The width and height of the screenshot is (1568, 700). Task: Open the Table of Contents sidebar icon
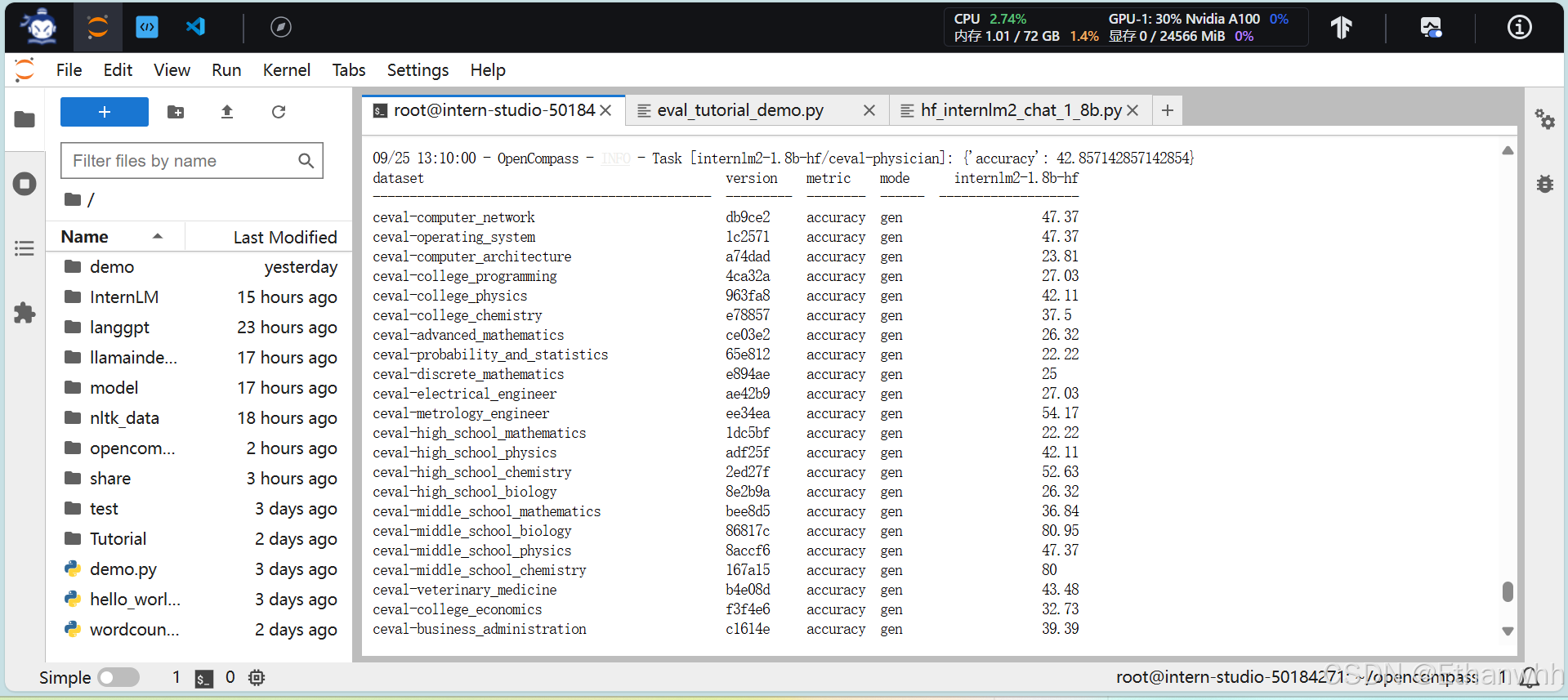point(25,248)
